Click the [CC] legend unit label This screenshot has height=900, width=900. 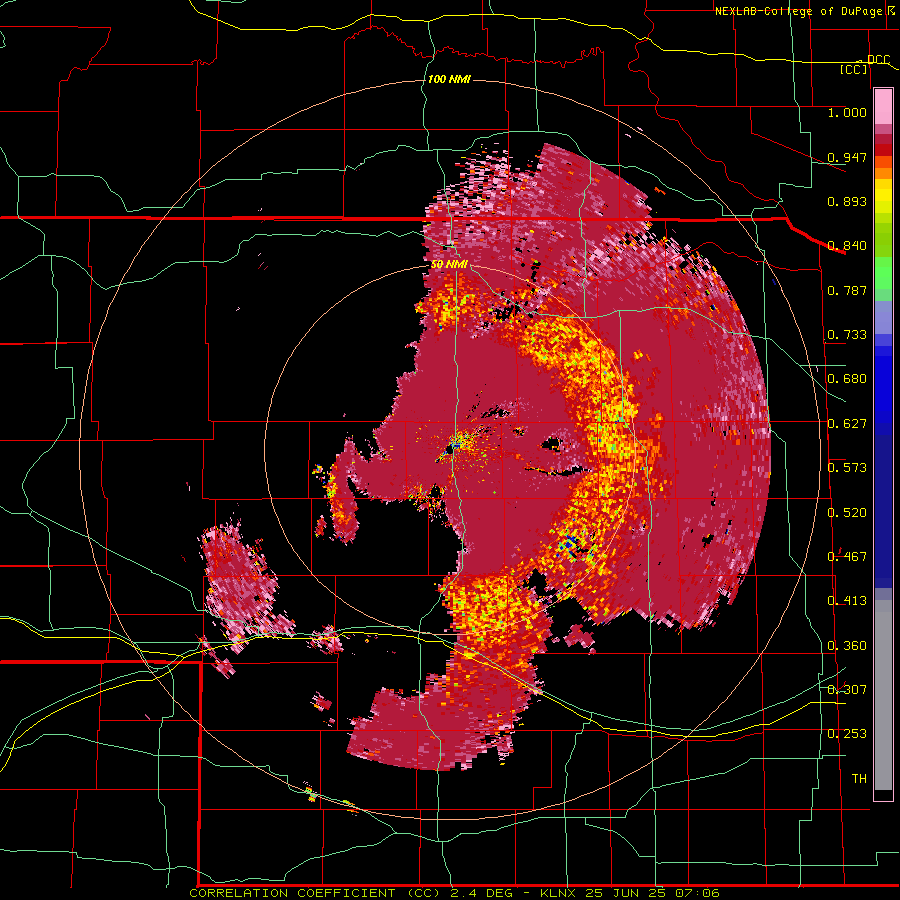point(854,69)
